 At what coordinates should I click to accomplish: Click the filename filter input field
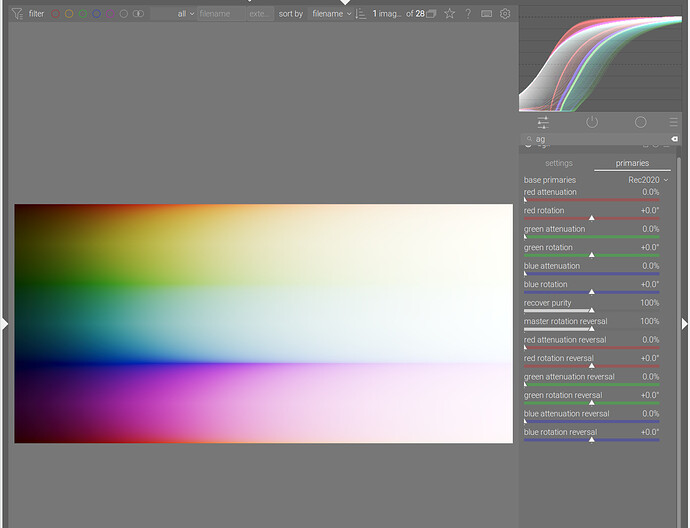click(x=221, y=14)
